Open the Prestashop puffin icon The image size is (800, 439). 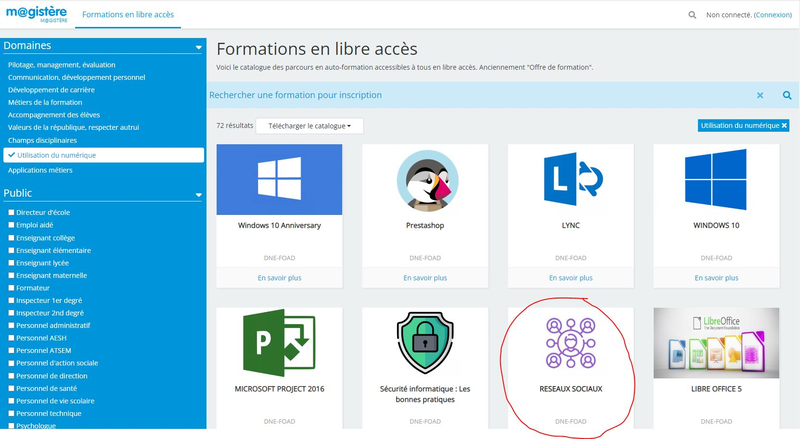[425, 179]
